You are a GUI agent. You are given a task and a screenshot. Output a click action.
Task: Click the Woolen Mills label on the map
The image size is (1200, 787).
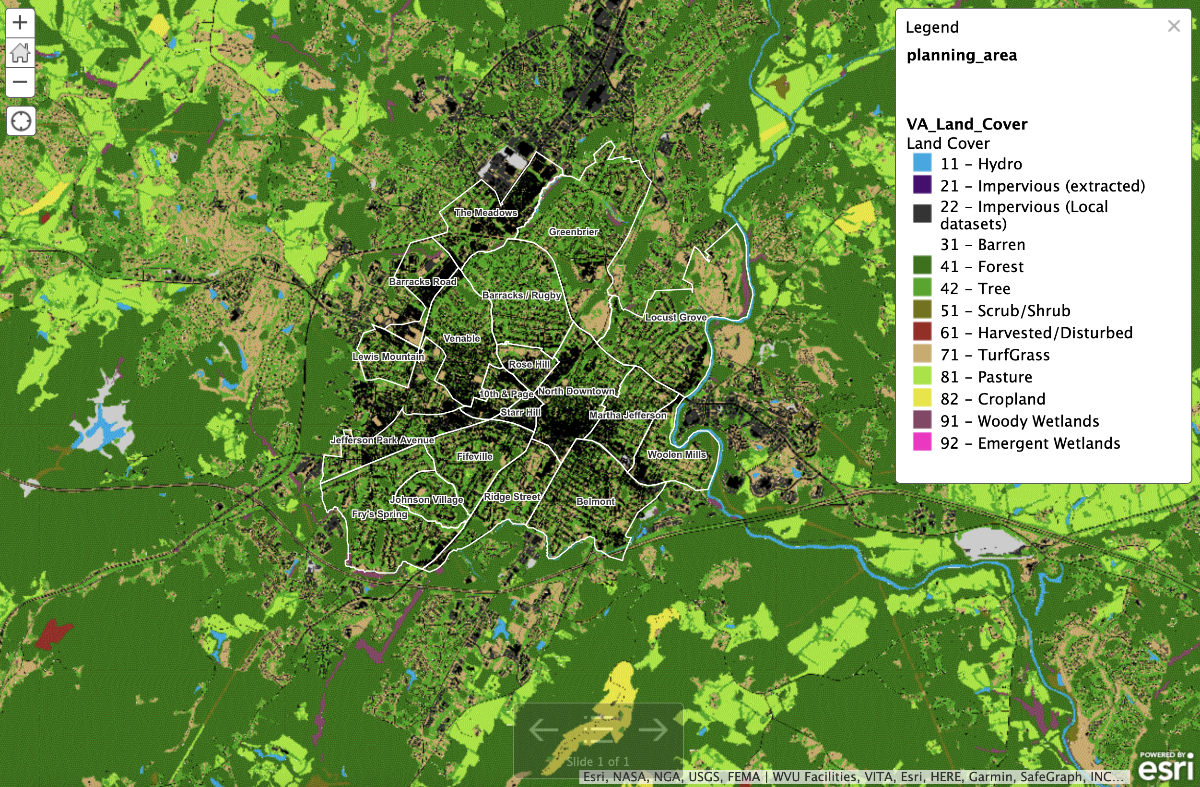point(677,454)
